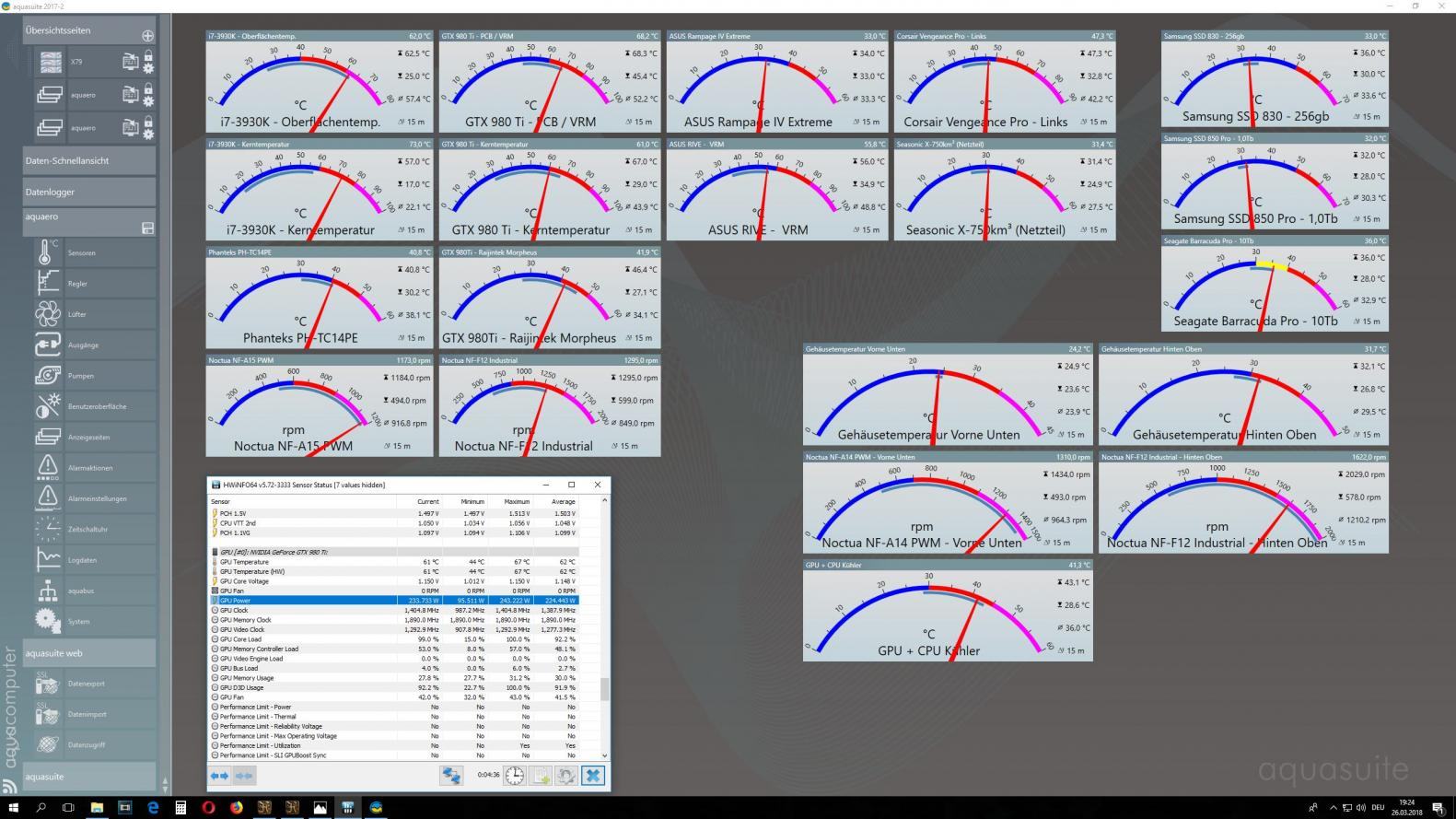
Task: Toggle lock on the first aquaero page
Action: coord(148,89)
